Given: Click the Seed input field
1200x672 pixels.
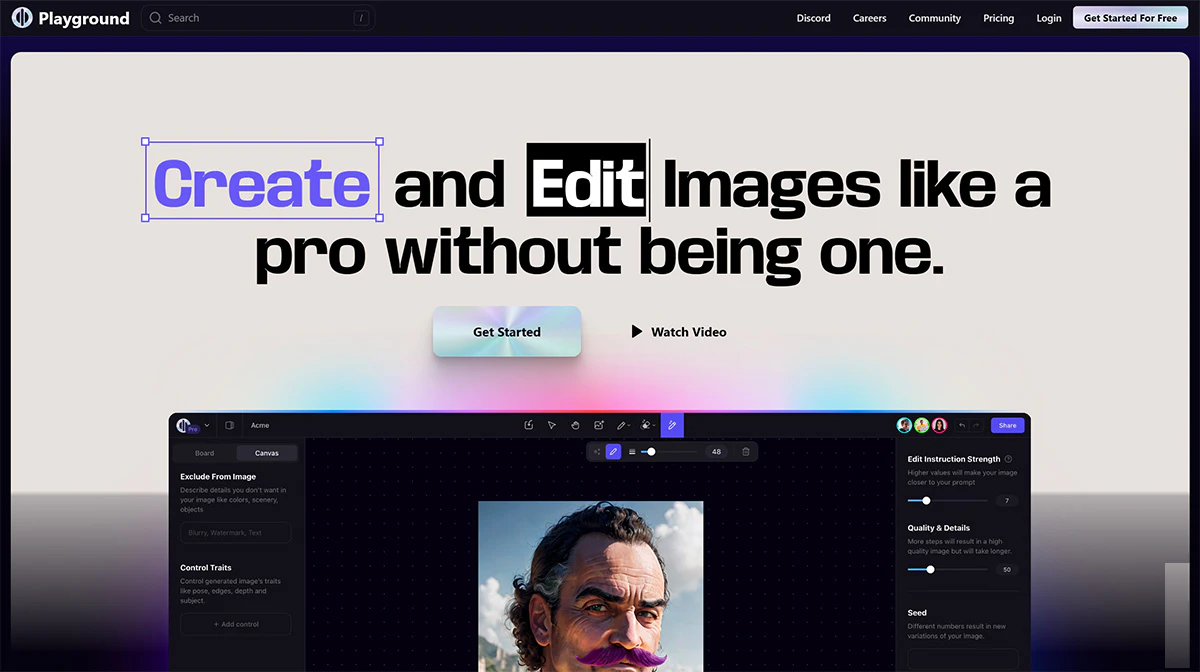Looking at the screenshot, I should click(963, 659).
